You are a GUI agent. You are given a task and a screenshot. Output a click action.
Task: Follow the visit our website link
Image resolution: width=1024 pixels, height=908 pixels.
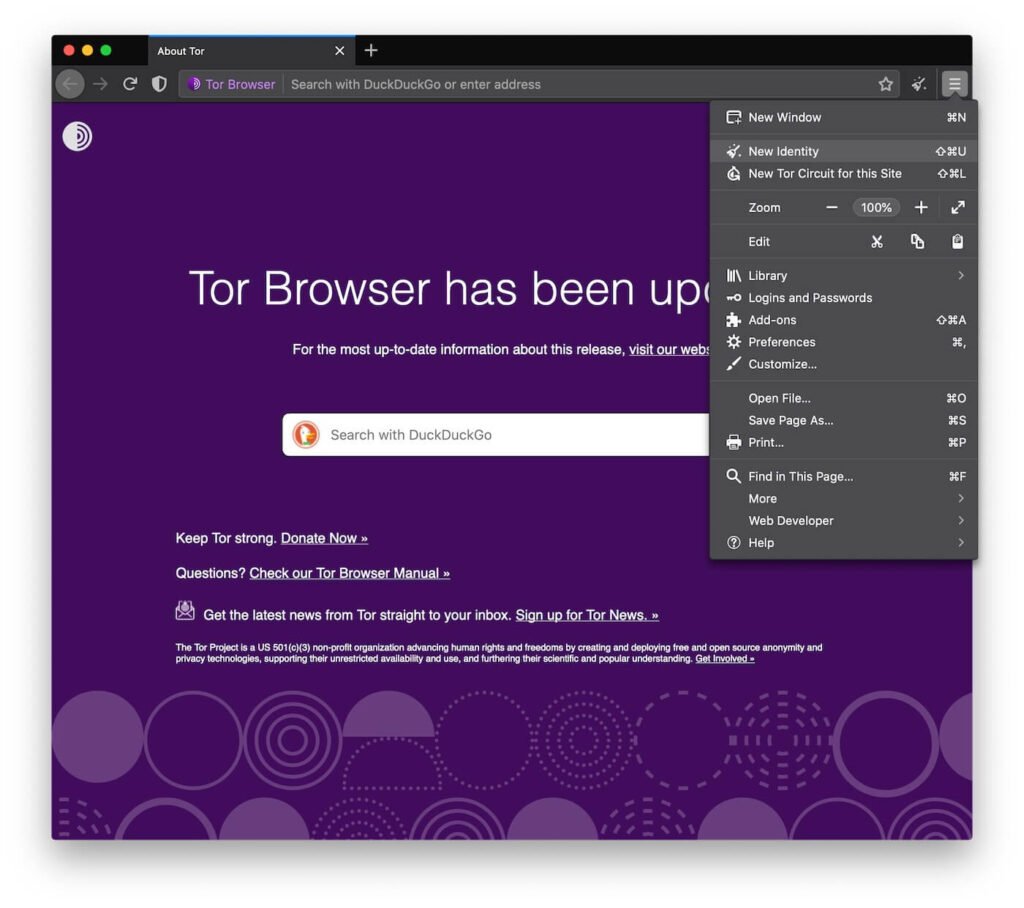coord(669,349)
